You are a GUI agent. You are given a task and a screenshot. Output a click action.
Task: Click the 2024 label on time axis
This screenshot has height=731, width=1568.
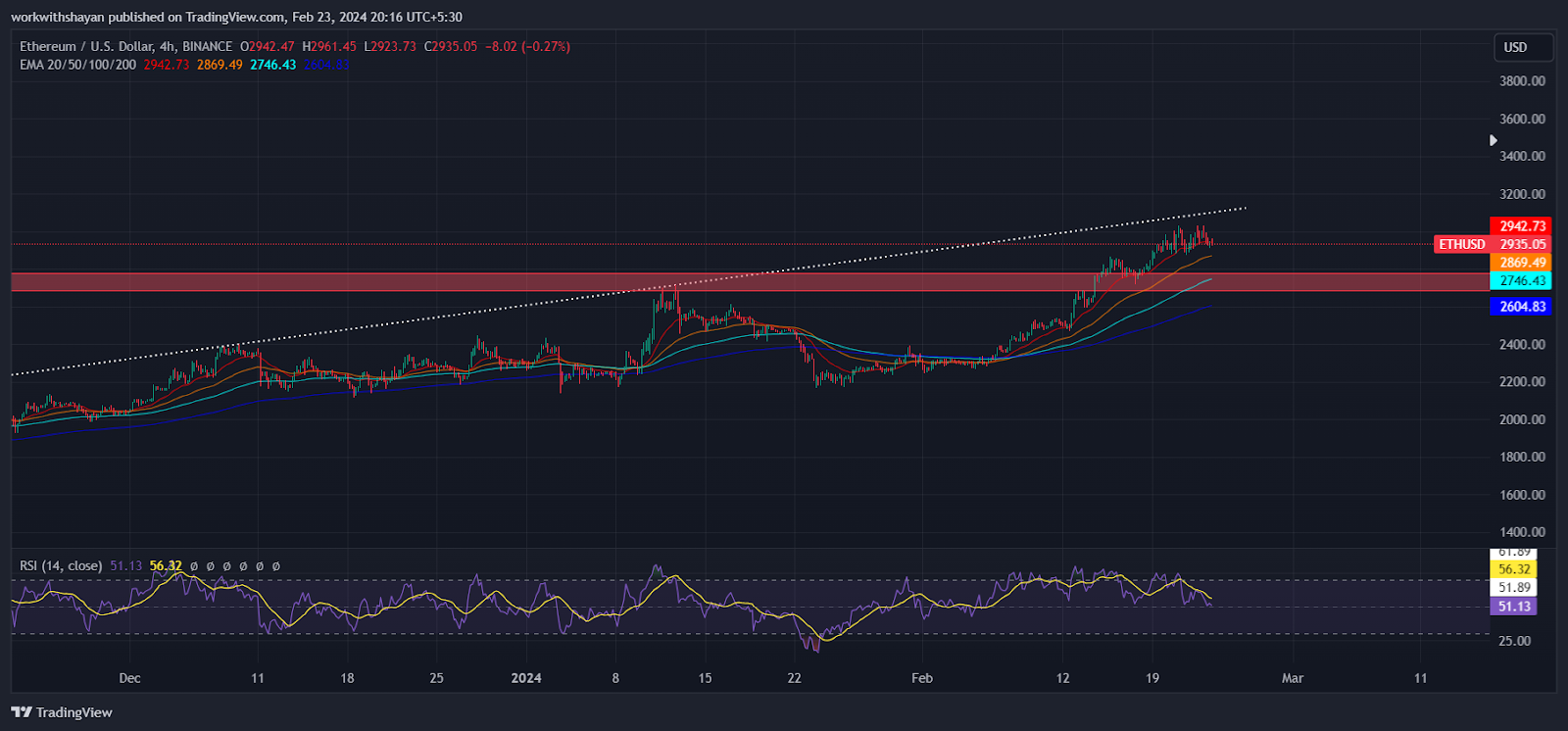(526, 678)
